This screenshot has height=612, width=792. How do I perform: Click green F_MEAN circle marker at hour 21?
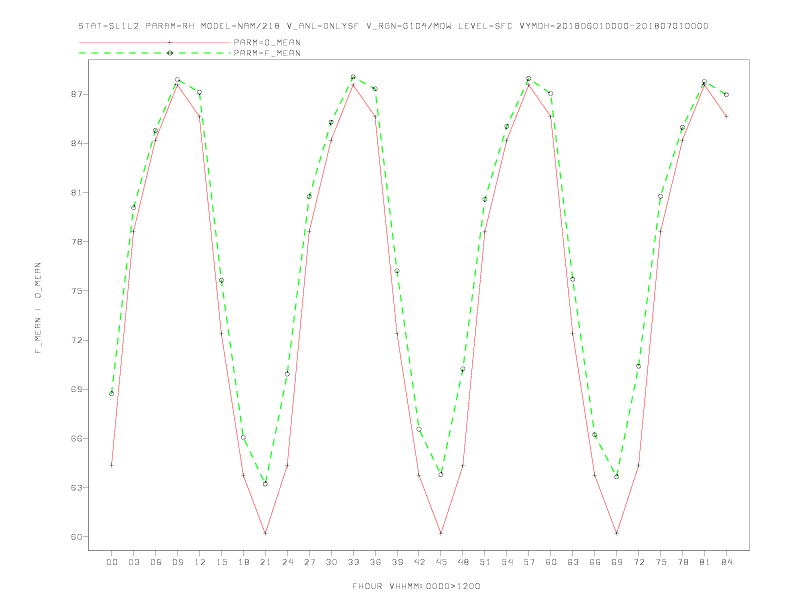265,484
